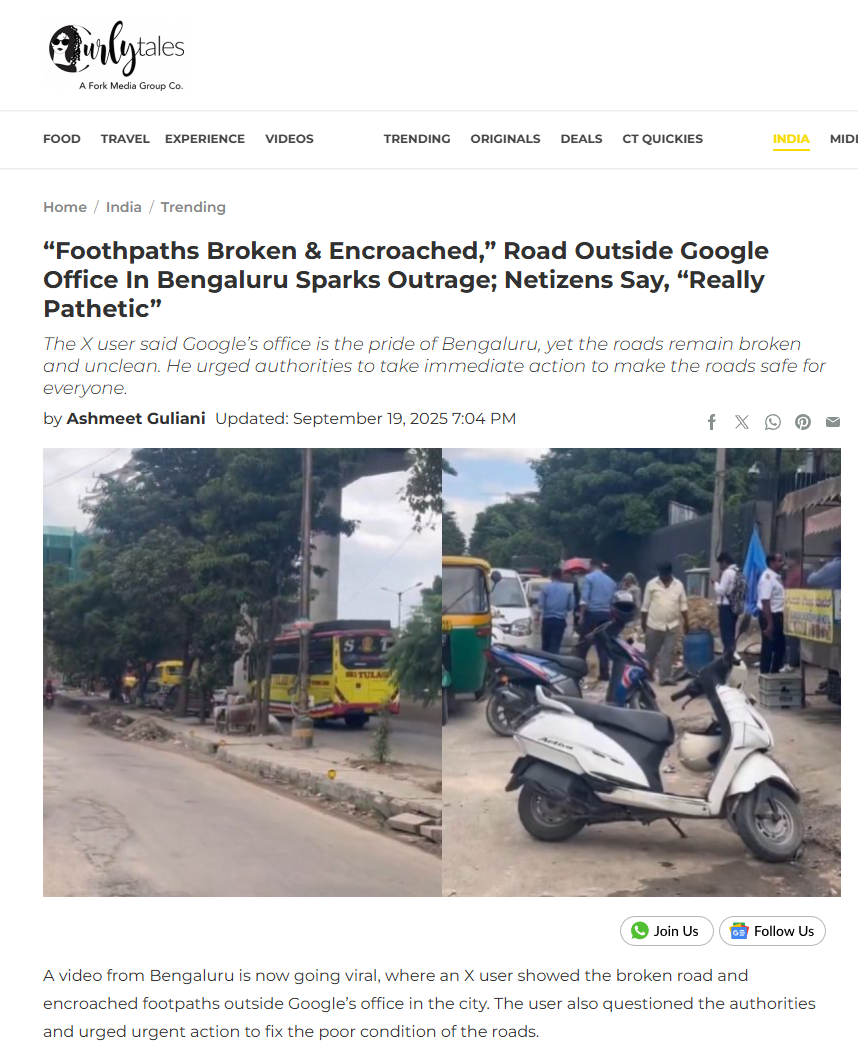Open the TRAVEL section
Image resolution: width=858 pixels, height=1054 pixels.
coord(125,139)
